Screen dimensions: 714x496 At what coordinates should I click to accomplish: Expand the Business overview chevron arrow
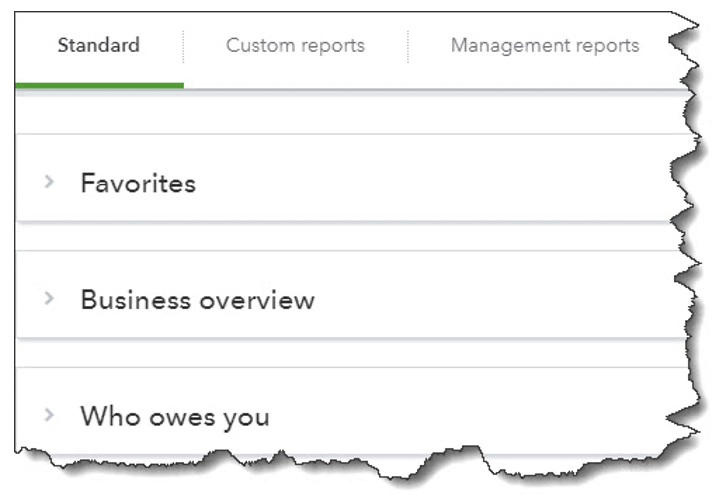[49, 298]
